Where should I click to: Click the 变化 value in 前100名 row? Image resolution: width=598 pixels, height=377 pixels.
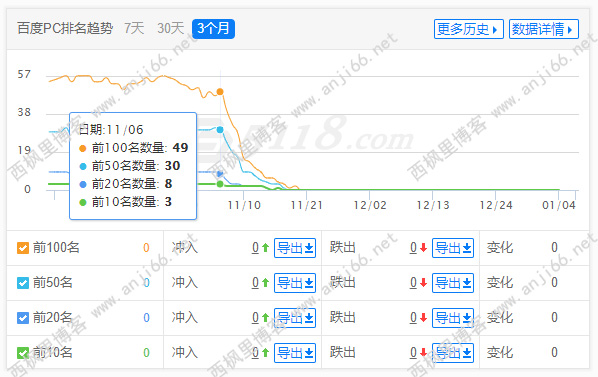555,248
